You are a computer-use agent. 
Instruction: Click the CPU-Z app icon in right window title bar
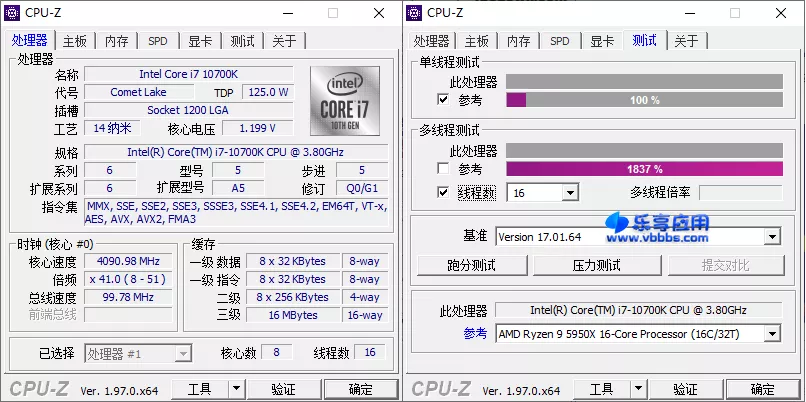pyautogui.click(x=414, y=13)
